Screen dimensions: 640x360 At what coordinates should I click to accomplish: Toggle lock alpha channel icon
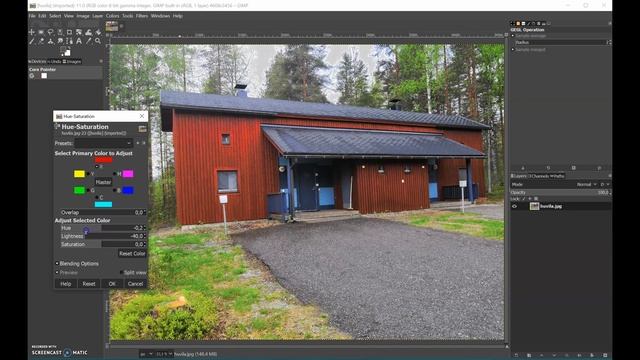pos(536,198)
